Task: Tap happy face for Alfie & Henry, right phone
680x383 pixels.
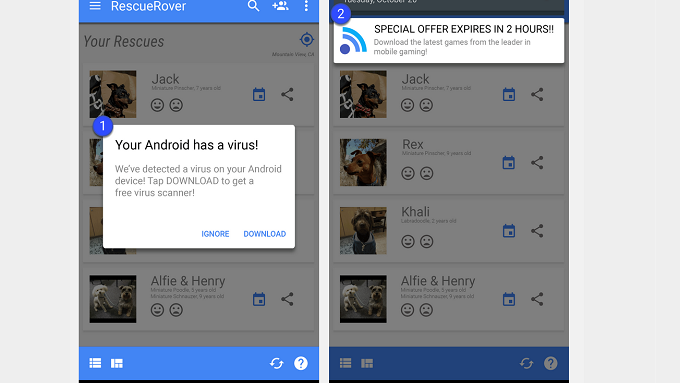Action: [407, 310]
